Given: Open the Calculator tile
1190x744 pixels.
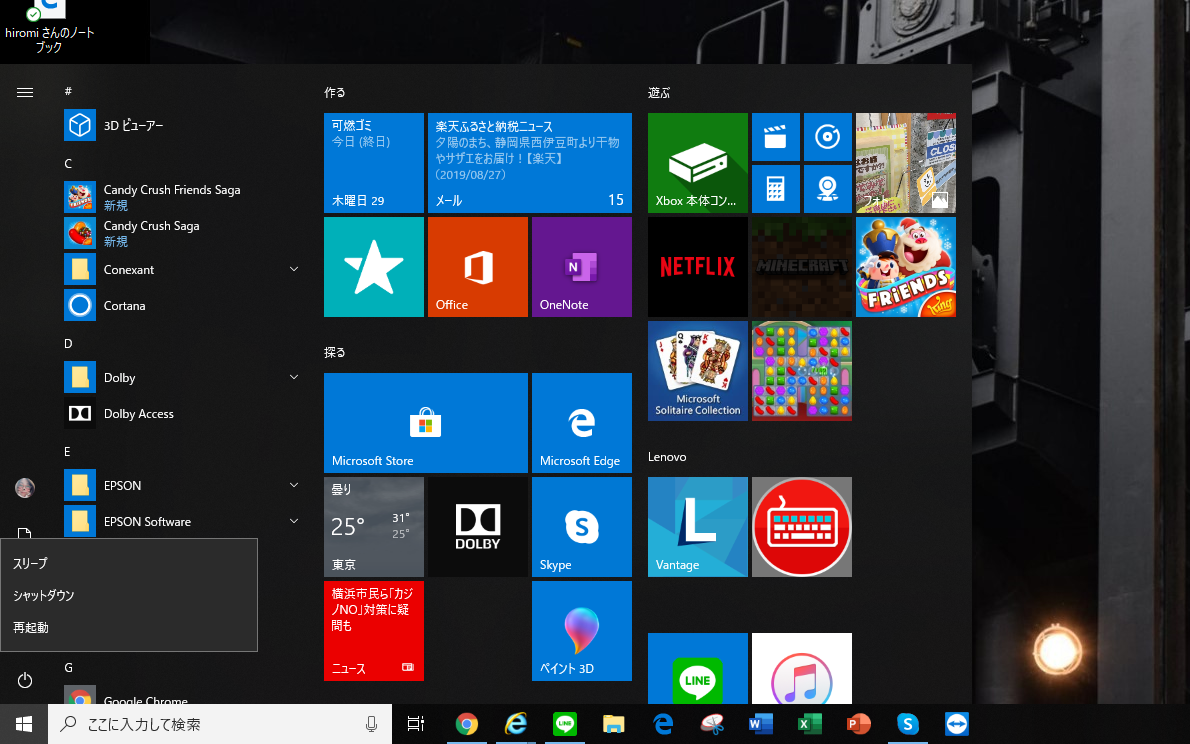Looking at the screenshot, I should [x=776, y=189].
